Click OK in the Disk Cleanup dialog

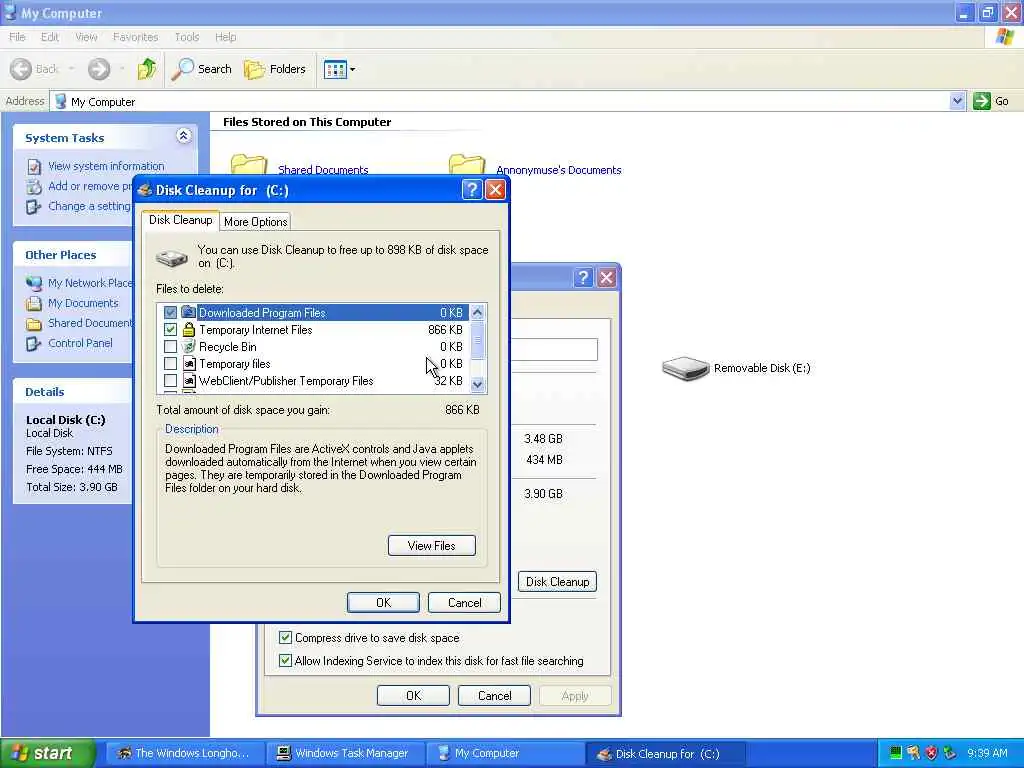pyautogui.click(x=383, y=602)
